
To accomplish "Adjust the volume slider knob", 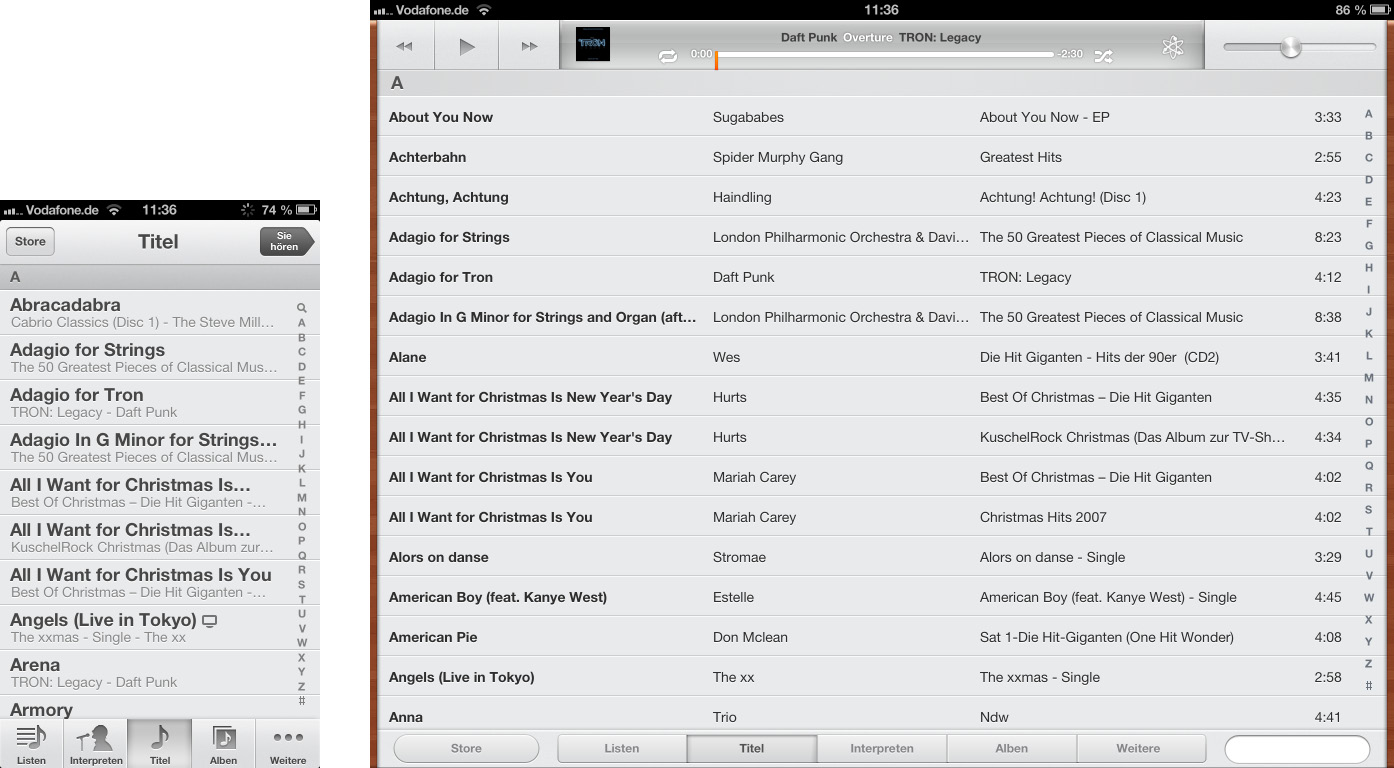I will pyautogui.click(x=1291, y=46).
